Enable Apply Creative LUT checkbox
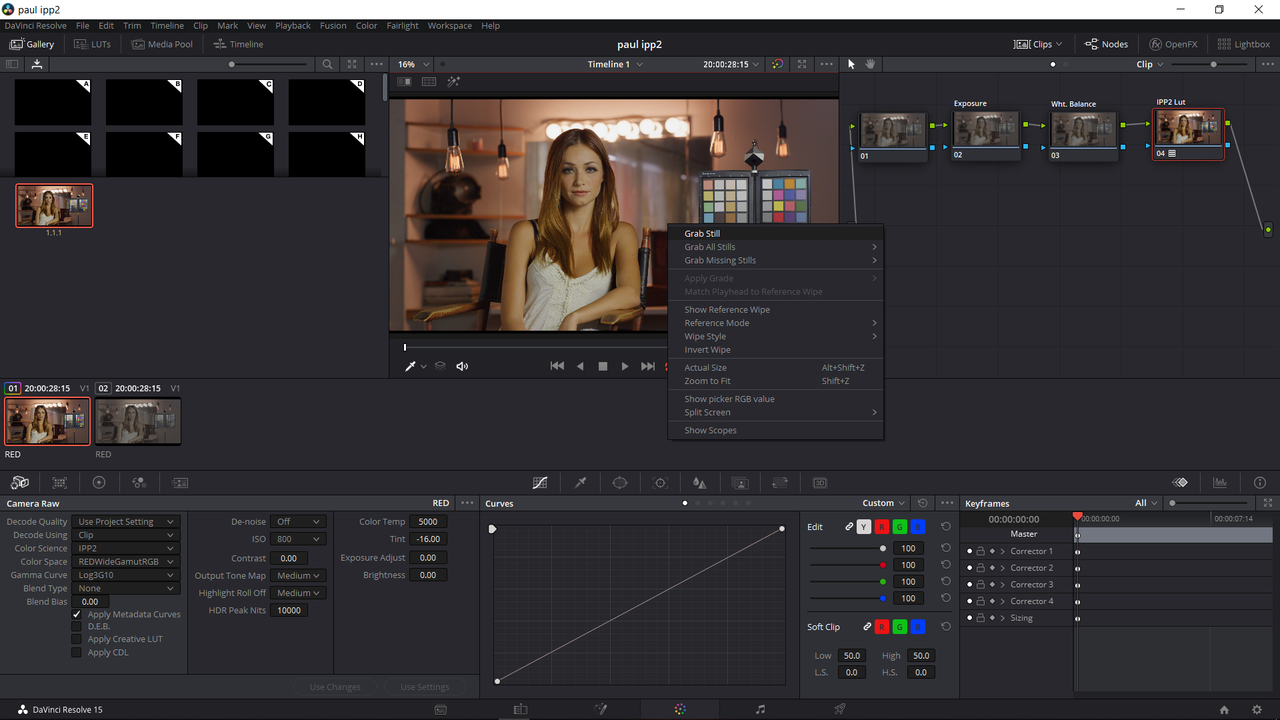The height and width of the screenshot is (720, 1280). tap(76, 639)
